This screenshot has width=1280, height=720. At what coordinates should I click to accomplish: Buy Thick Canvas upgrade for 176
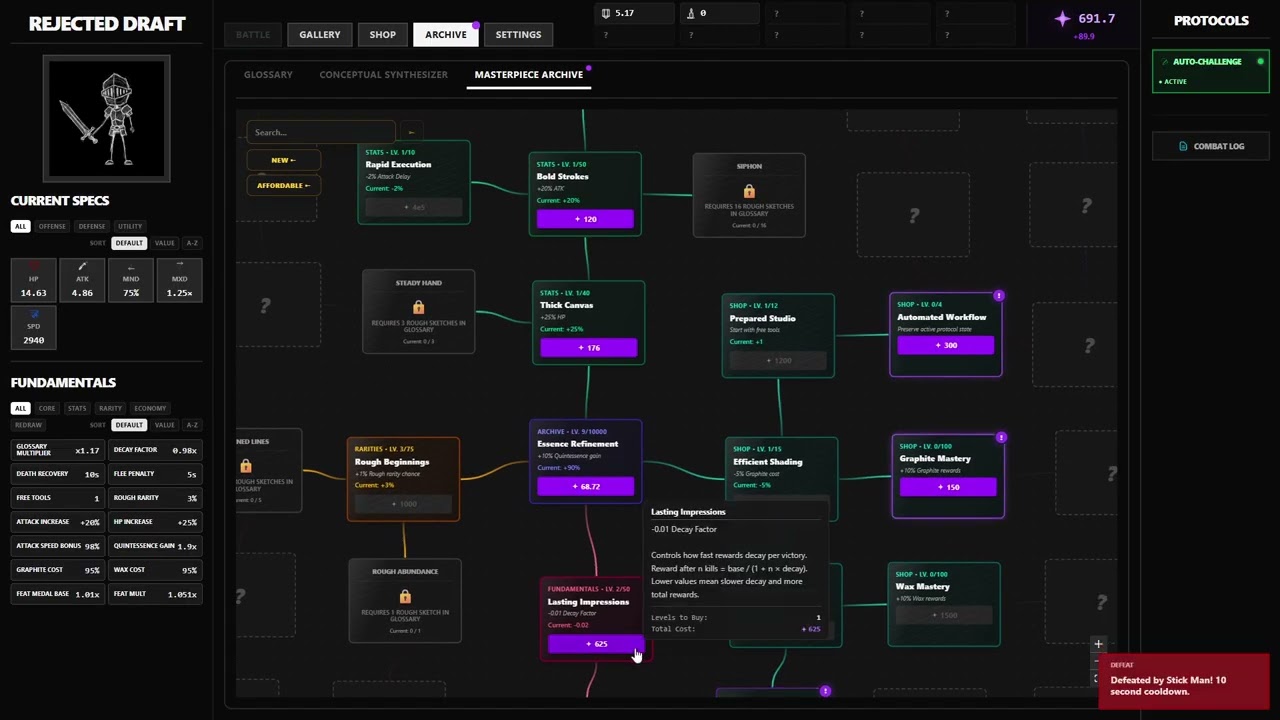588,347
